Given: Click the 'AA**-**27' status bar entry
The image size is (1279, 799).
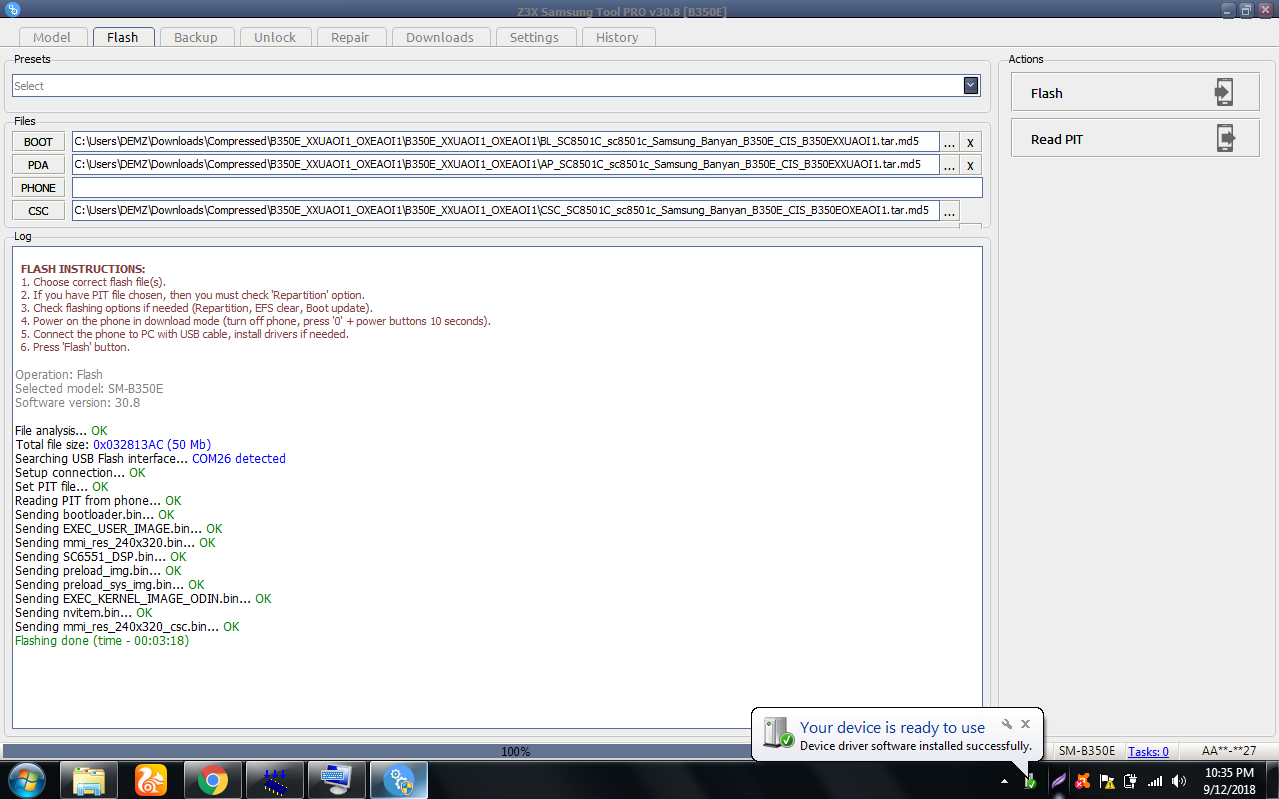Looking at the screenshot, I should (1228, 751).
